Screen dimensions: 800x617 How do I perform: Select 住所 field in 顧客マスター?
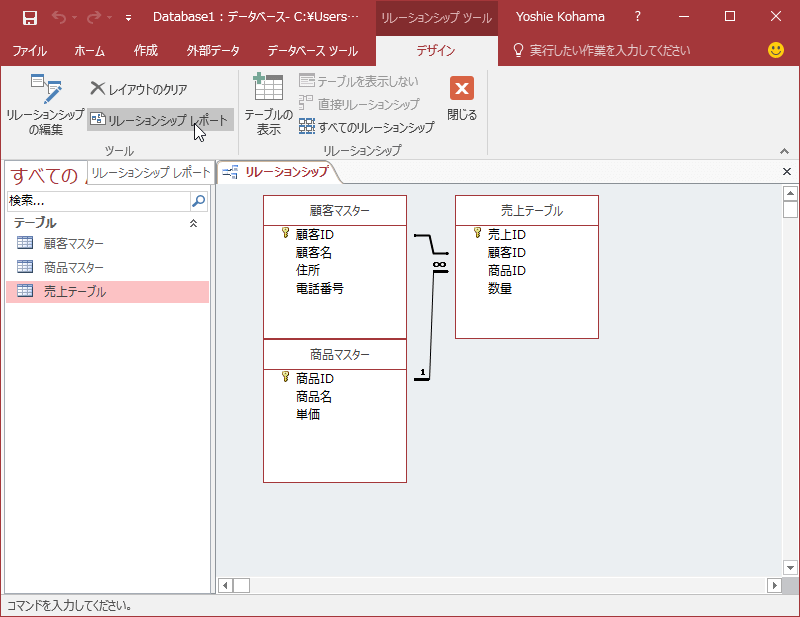tap(308, 270)
